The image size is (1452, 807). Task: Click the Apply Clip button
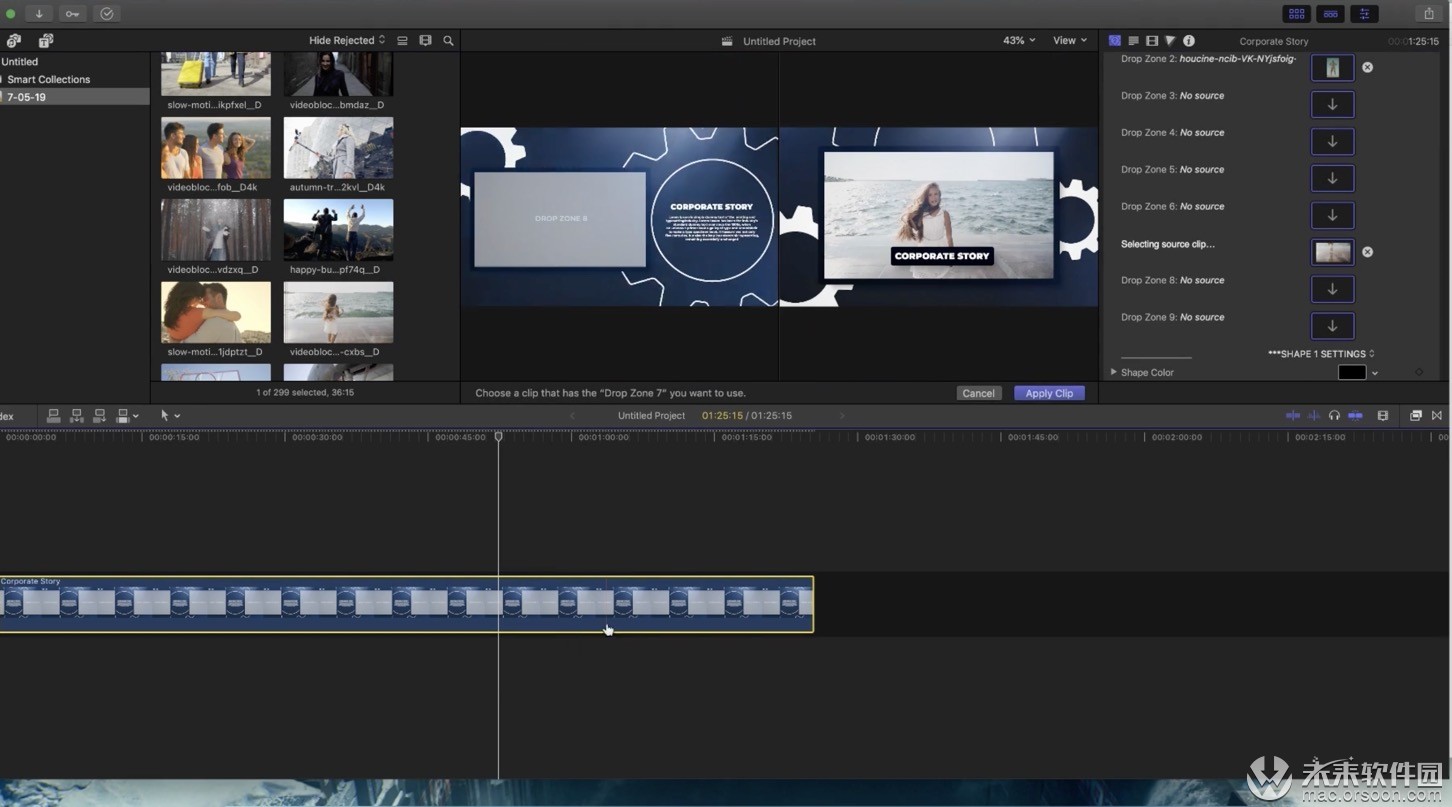coord(1049,393)
